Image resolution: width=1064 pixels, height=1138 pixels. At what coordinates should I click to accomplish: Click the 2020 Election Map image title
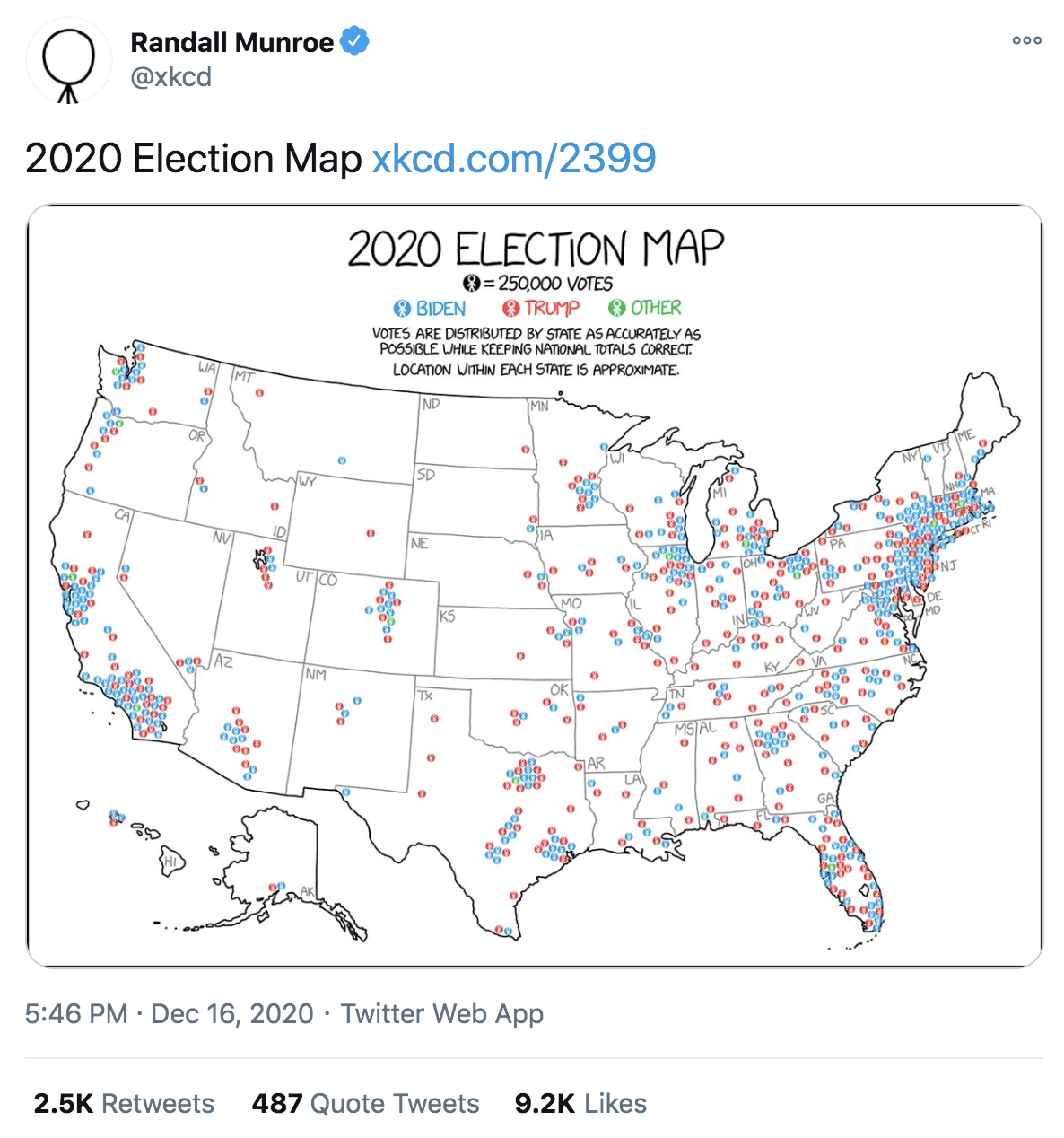[536, 249]
